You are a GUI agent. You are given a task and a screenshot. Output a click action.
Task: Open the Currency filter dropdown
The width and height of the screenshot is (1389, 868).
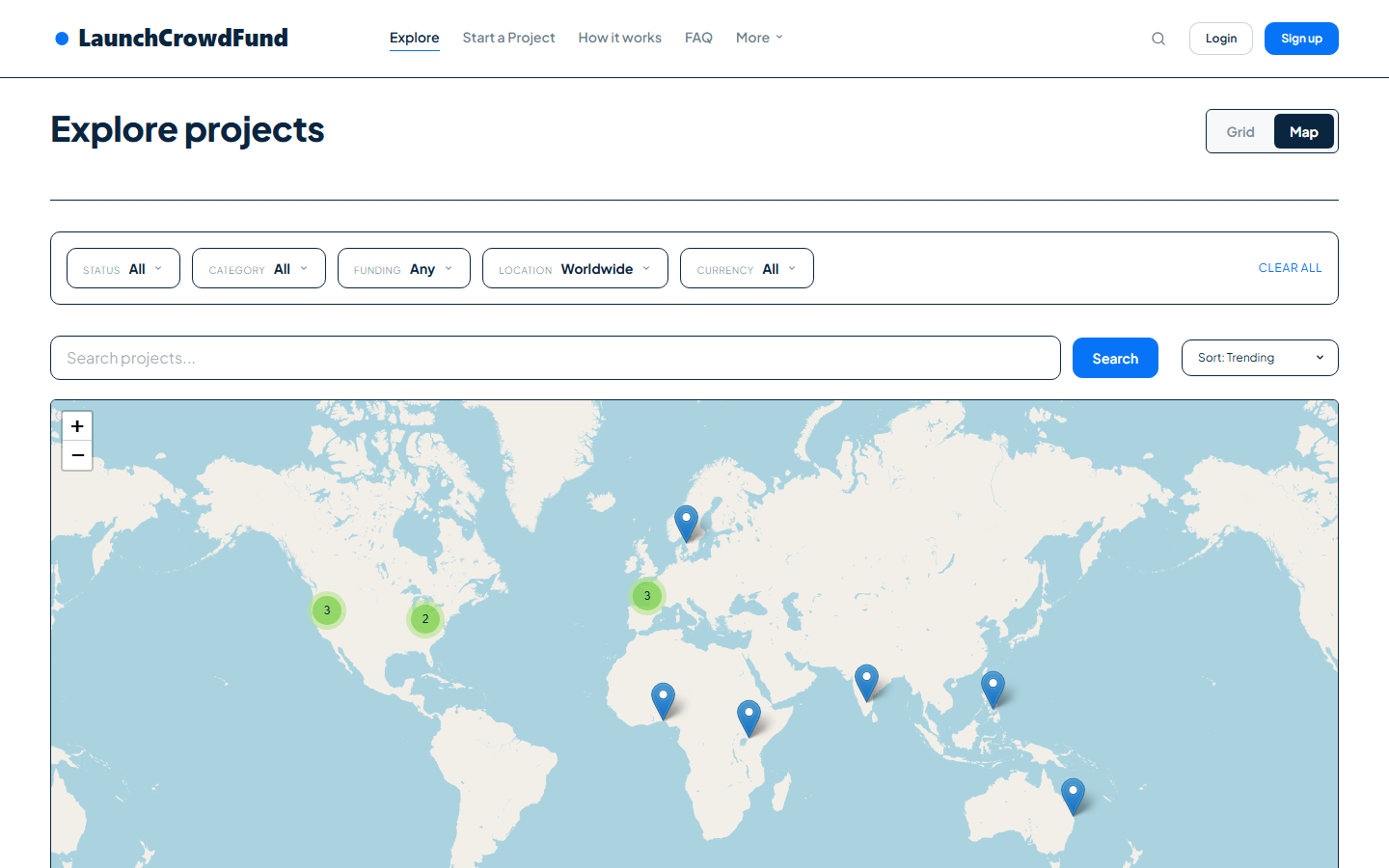tap(747, 268)
